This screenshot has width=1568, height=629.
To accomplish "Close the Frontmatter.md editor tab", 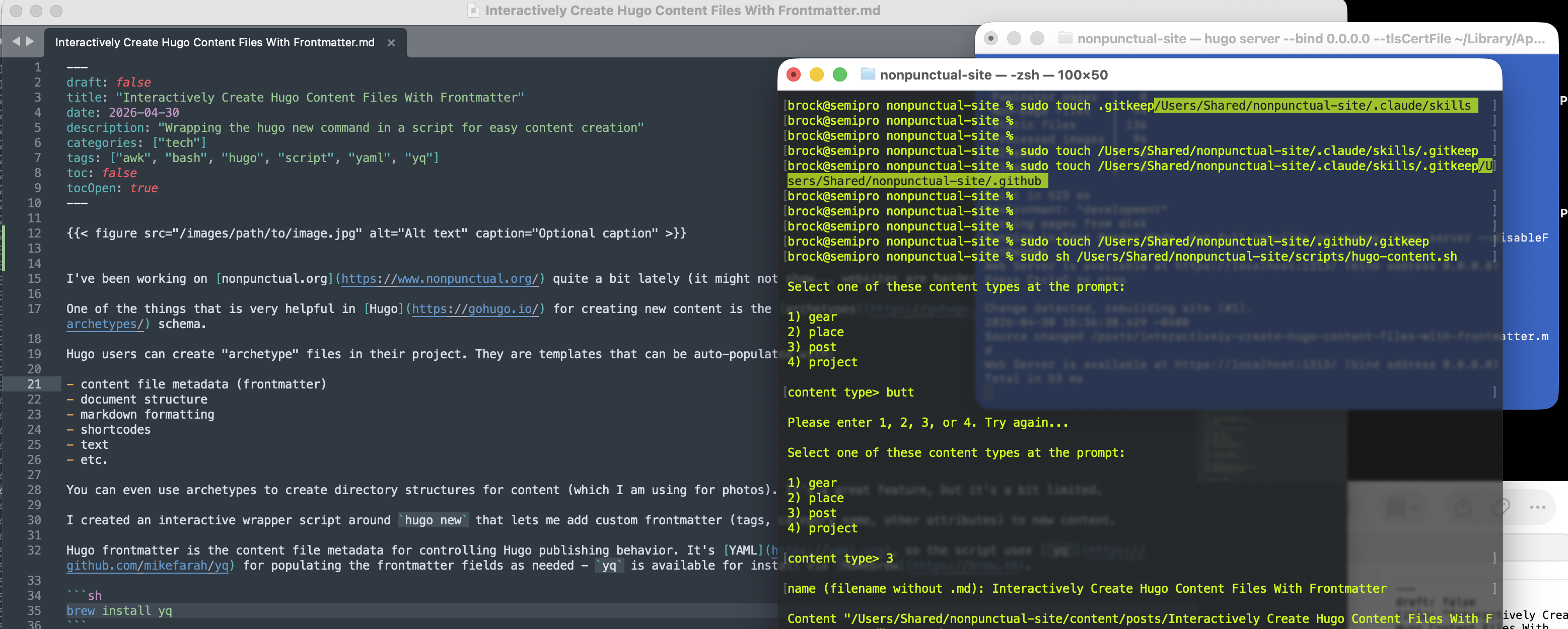I will (391, 43).
